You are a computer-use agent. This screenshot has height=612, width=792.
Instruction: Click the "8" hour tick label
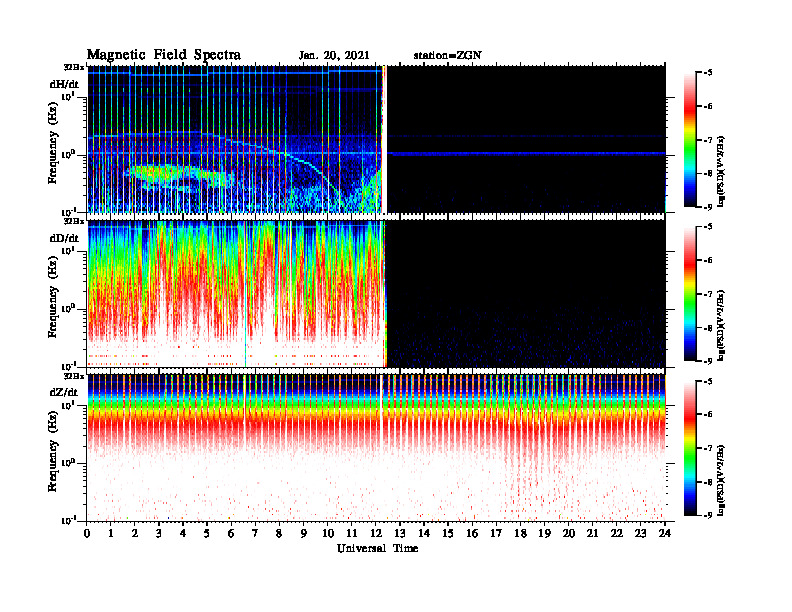tap(279, 534)
